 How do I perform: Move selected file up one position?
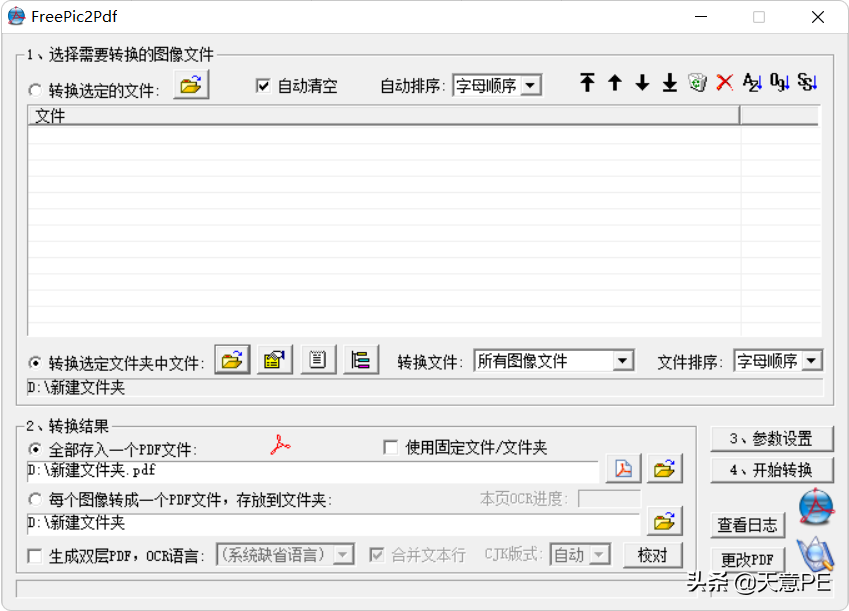pos(615,82)
